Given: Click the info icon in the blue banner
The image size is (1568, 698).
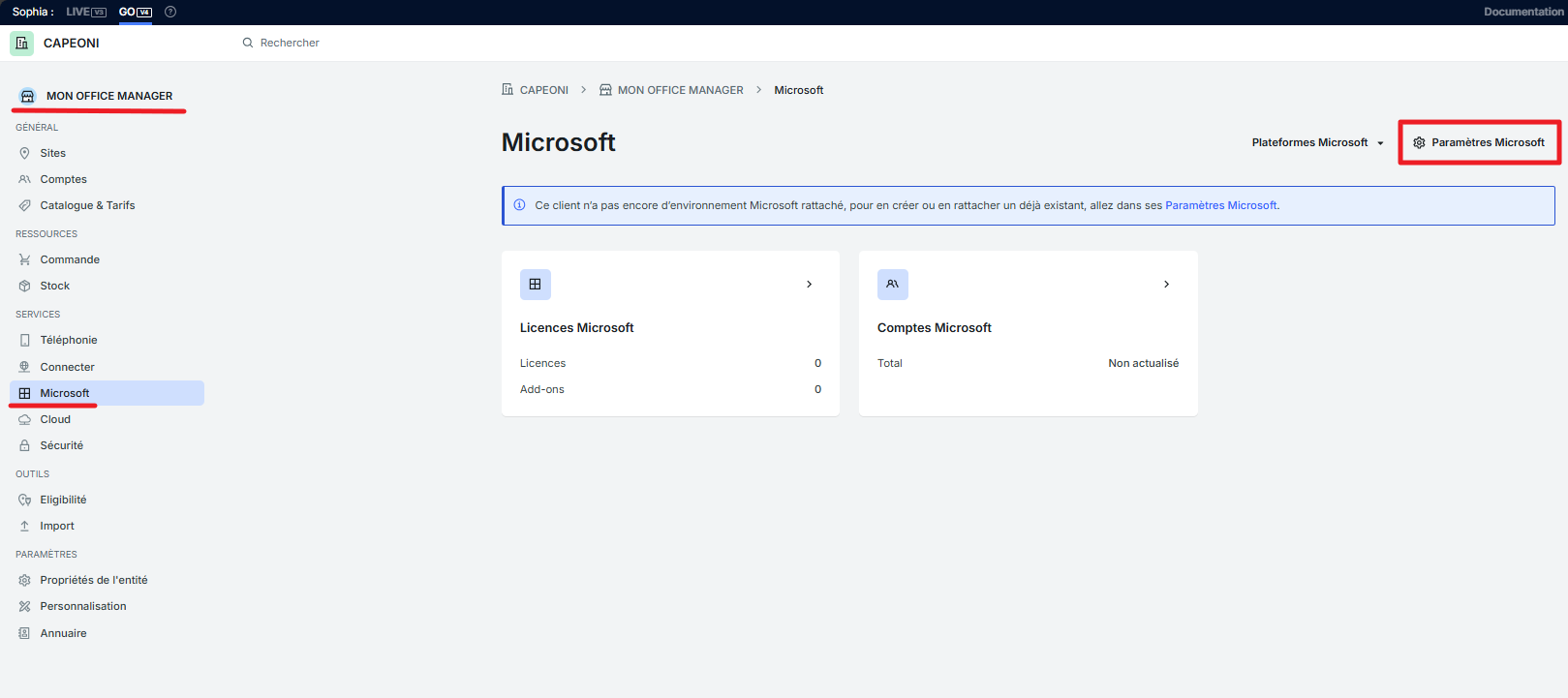Looking at the screenshot, I should tap(519, 205).
